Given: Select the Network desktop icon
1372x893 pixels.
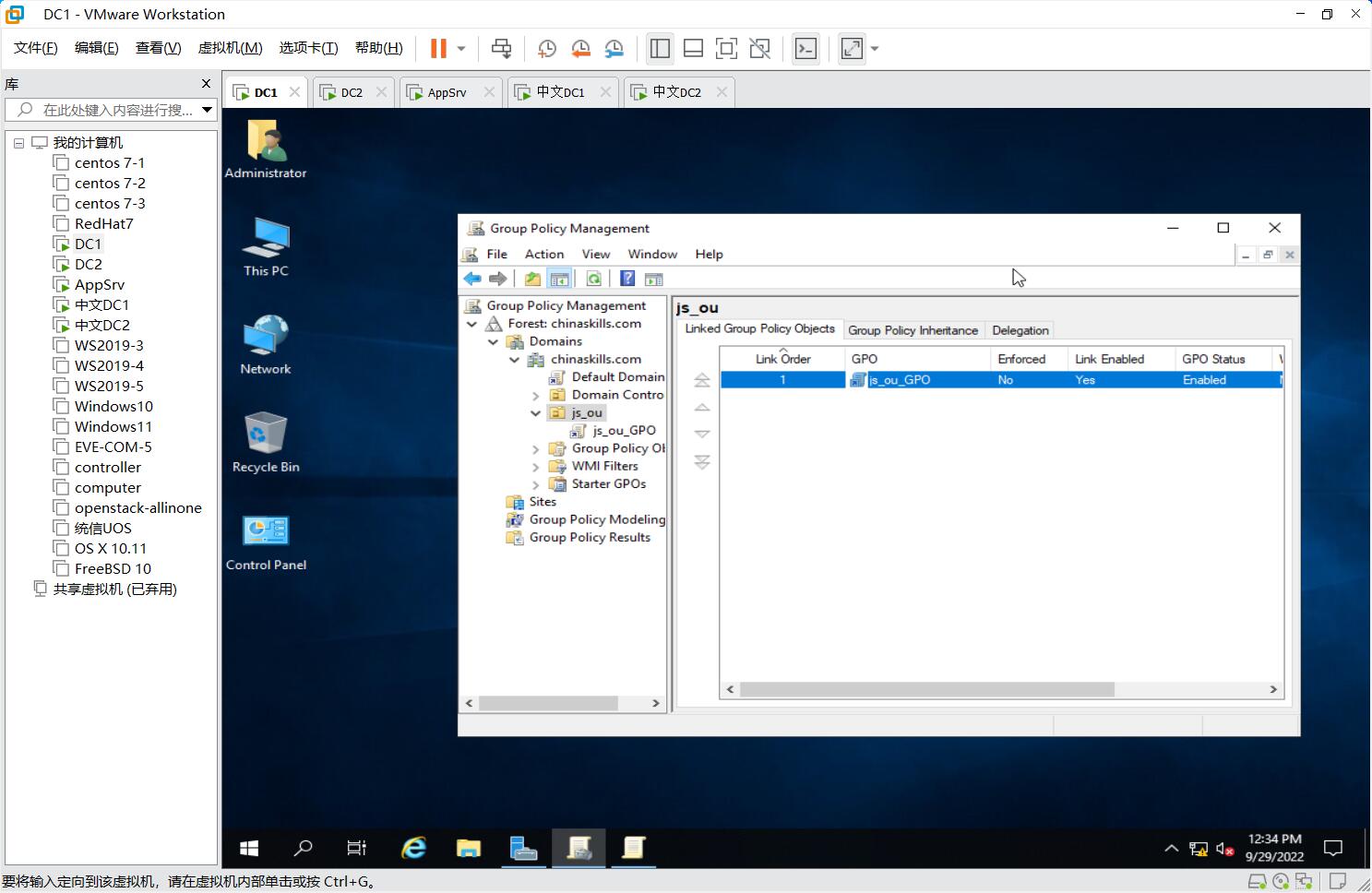Looking at the screenshot, I should (x=266, y=344).
